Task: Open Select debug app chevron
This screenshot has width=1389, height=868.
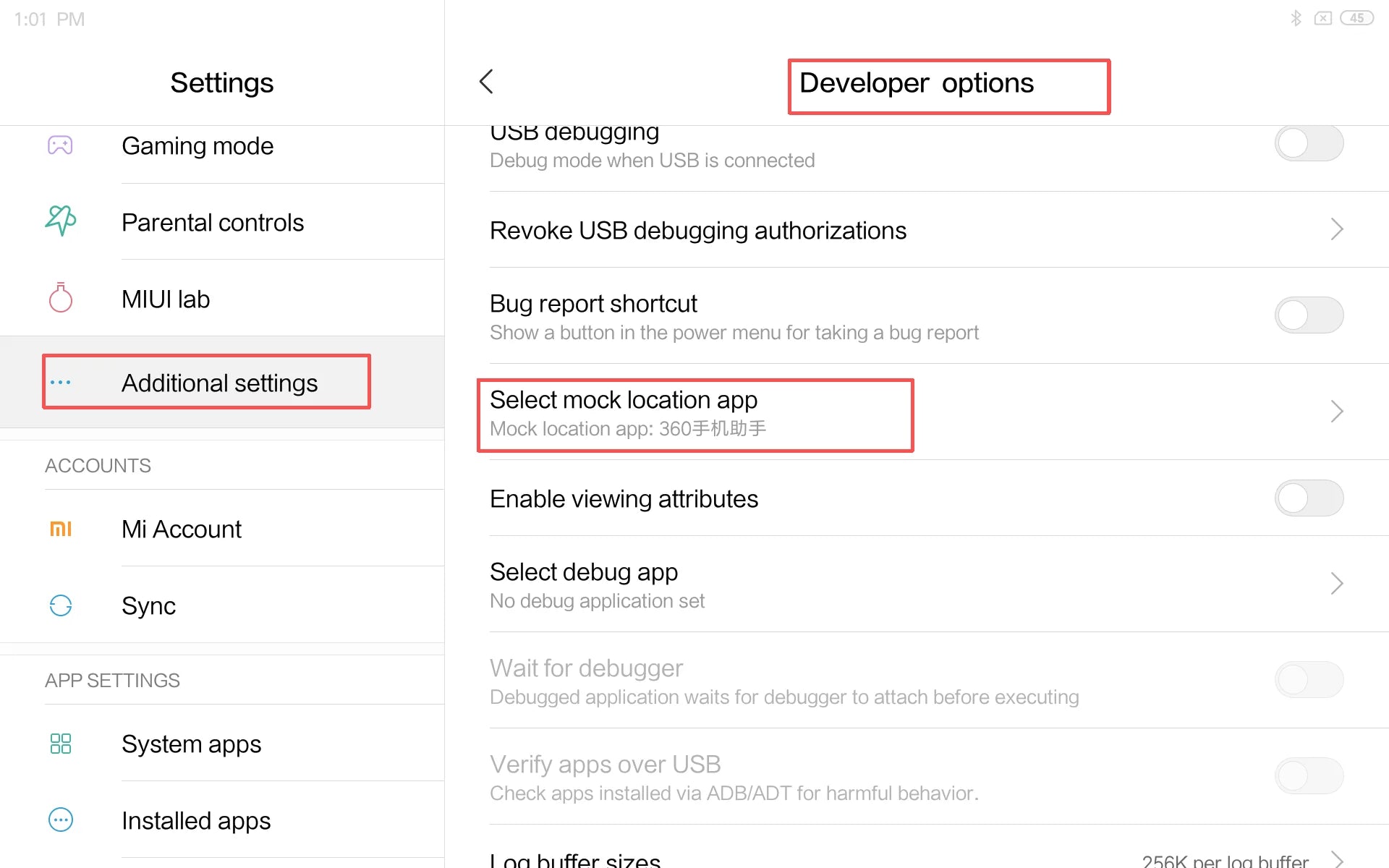Action: (x=1337, y=584)
